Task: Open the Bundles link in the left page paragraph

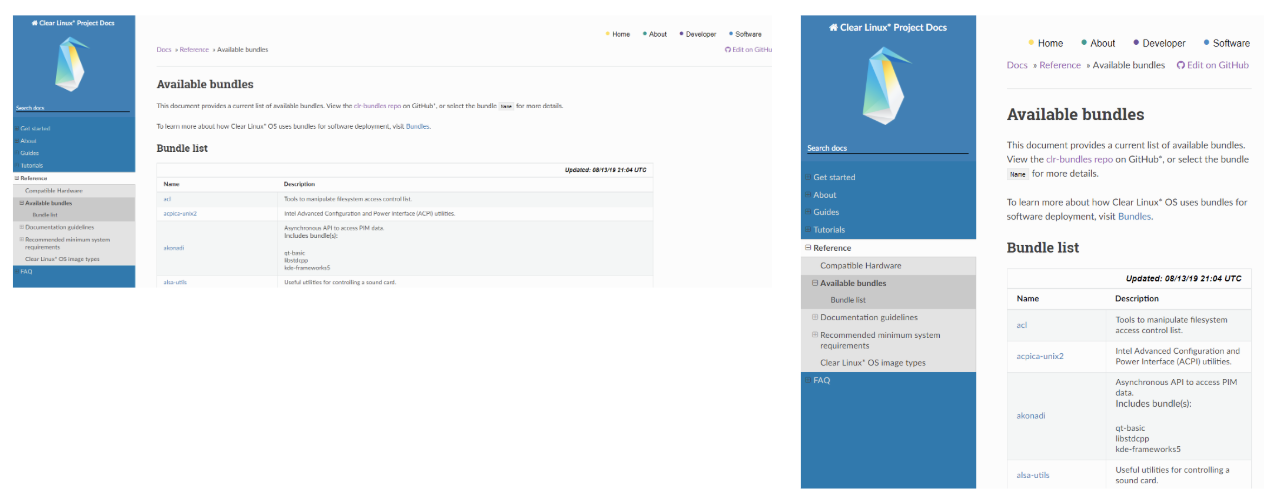Action: [418, 126]
